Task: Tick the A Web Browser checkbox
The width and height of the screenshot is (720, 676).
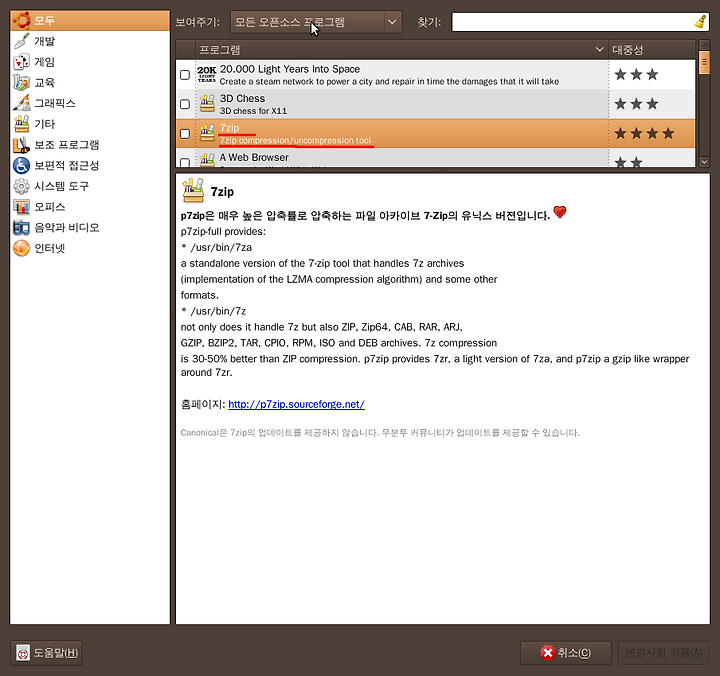Action: [x=185, y=162]
